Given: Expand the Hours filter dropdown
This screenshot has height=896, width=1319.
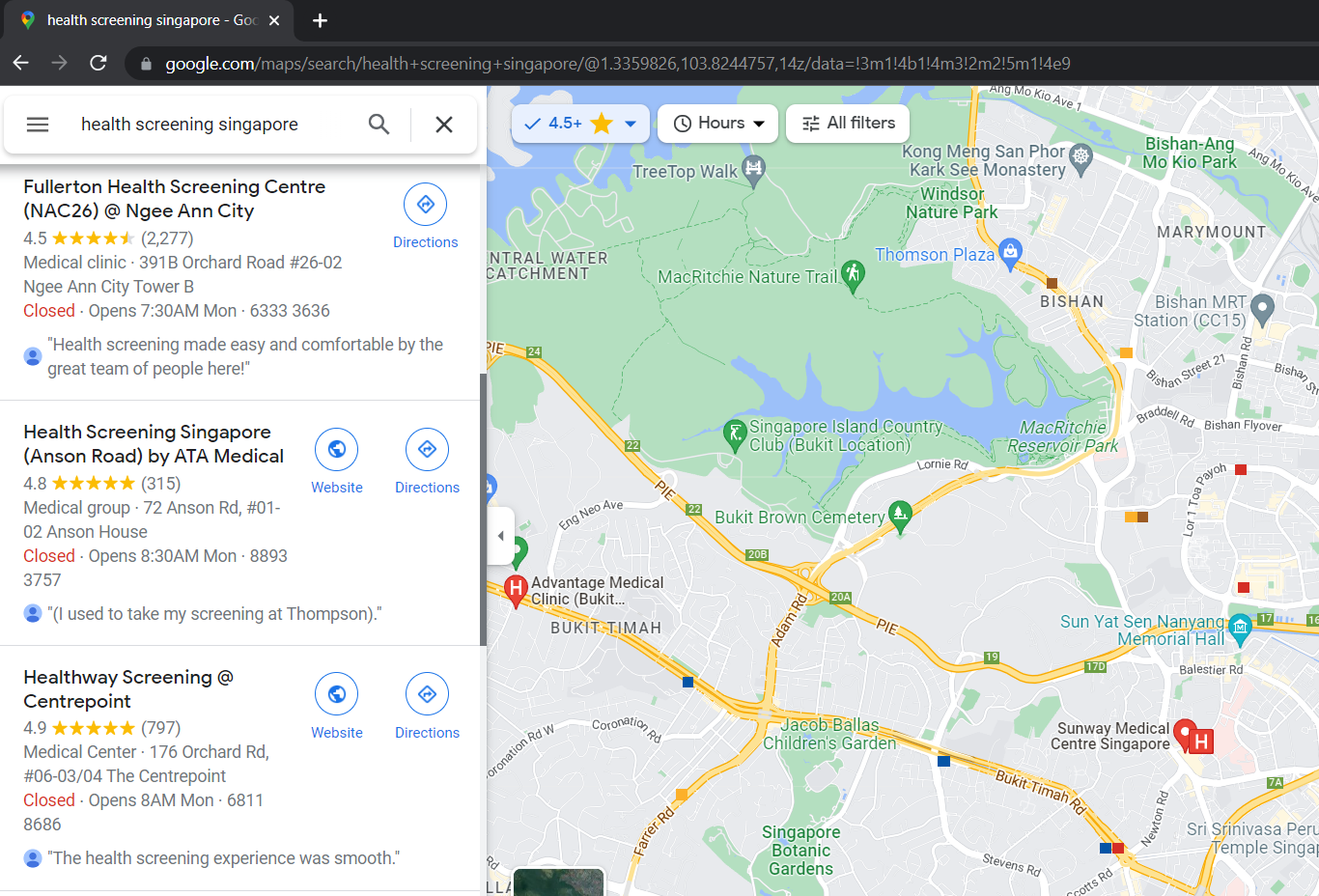Looking at the screenshot, I should [717, 124].
